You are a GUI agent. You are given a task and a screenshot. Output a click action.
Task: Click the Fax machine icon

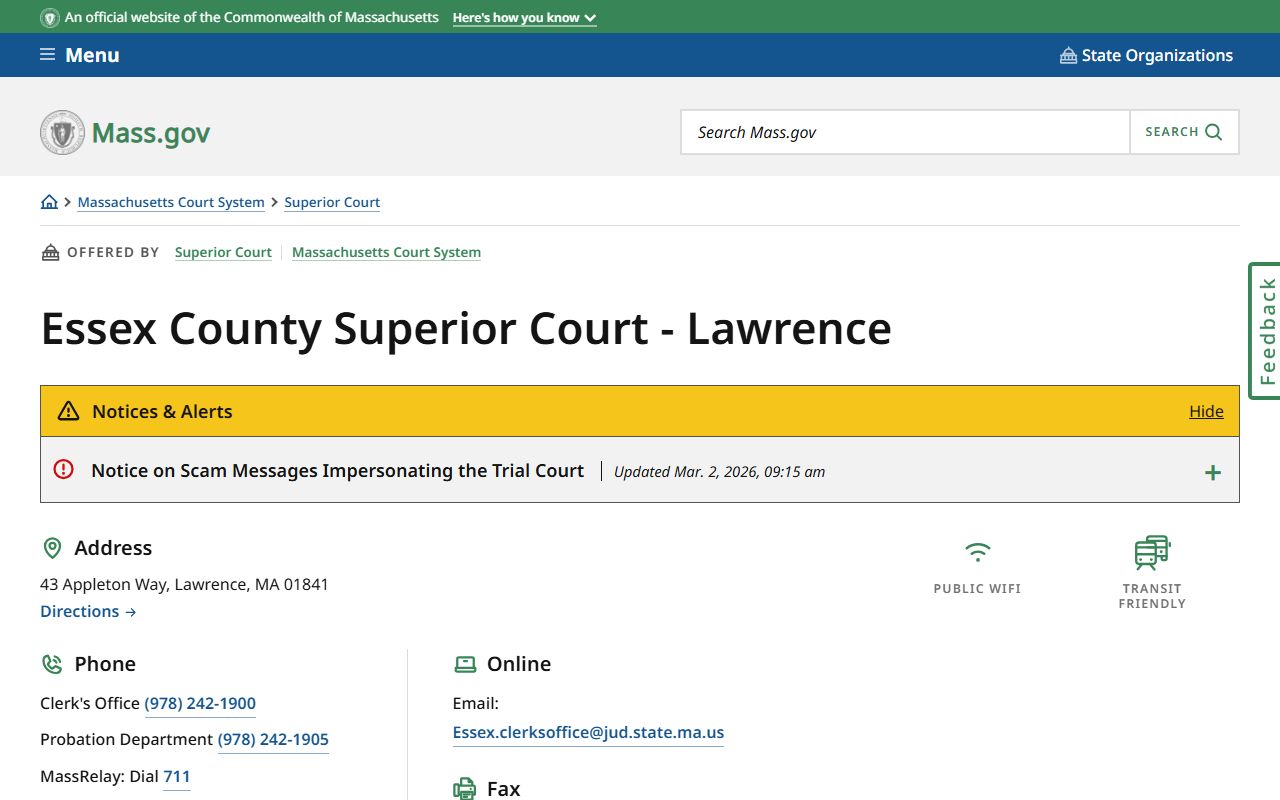(465, 789)
